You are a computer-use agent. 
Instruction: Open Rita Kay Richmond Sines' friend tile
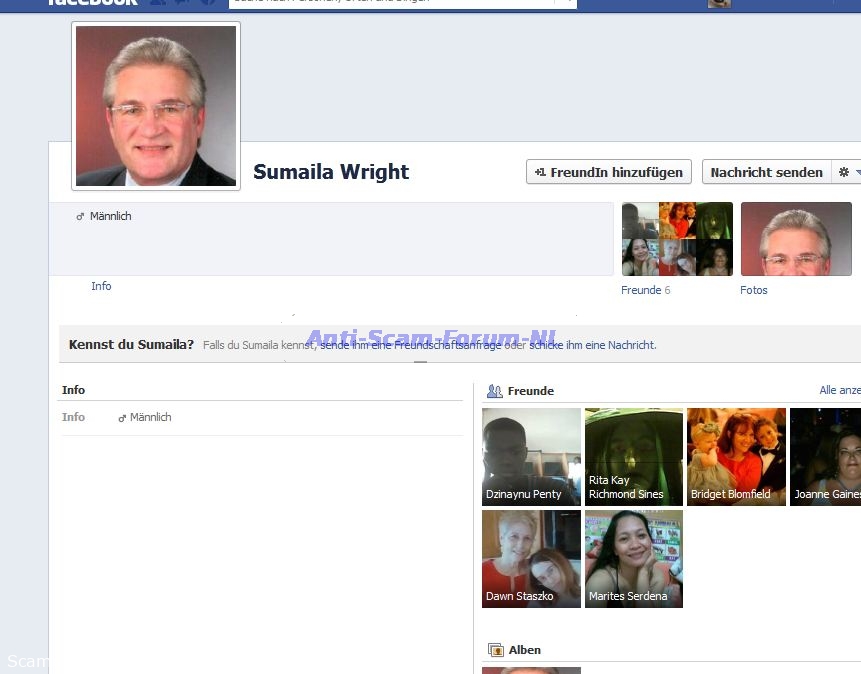pos(634,456)
